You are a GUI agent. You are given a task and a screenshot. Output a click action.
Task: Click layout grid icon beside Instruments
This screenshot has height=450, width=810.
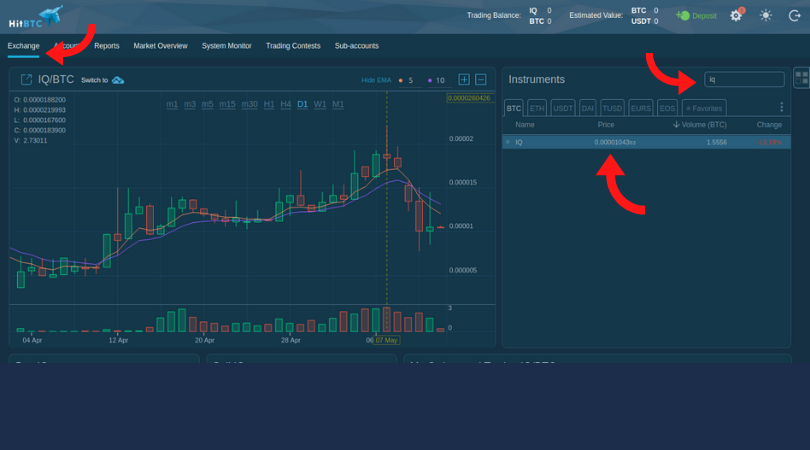[x=802, y=78]
